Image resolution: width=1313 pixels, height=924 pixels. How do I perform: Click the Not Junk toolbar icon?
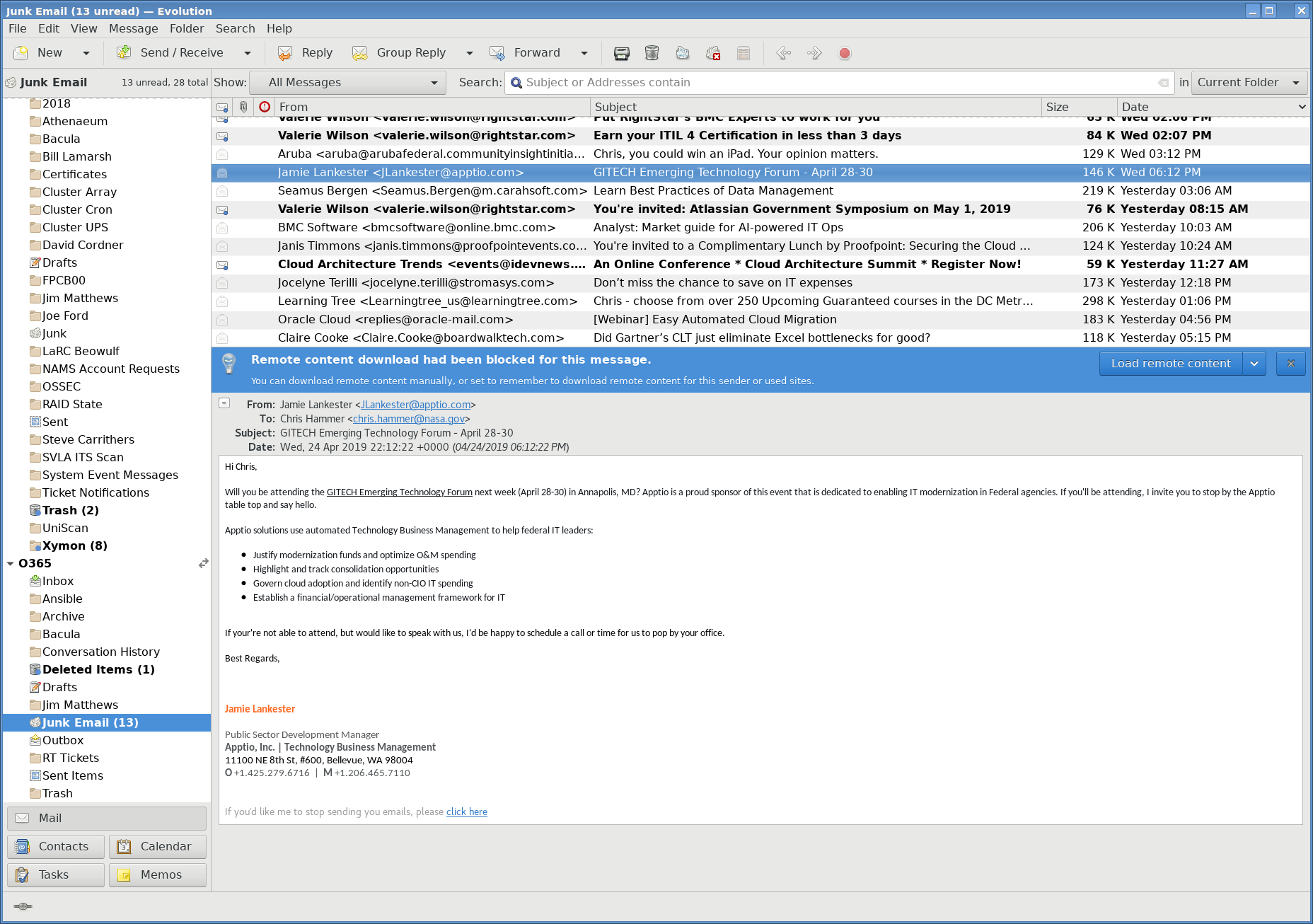(713, 53)
